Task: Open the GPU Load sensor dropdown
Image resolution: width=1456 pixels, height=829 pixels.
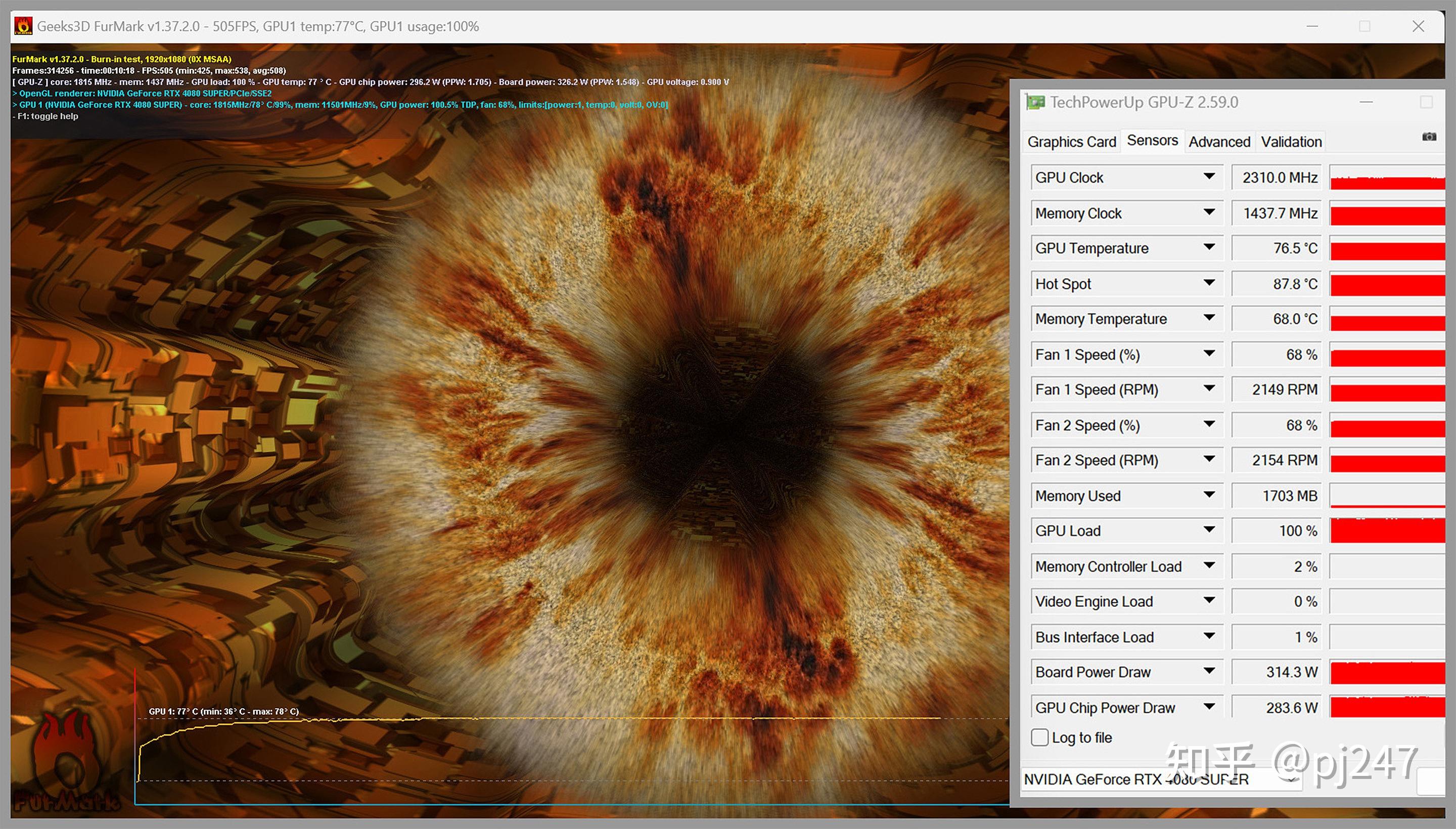Action: click(x=1209, y=530)
